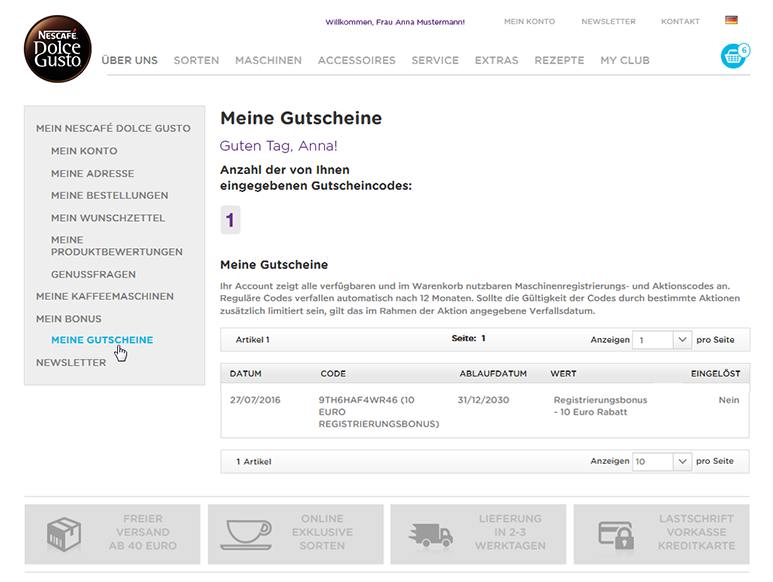773x582 pixels.
Task: Click the package box shipping icon
Action: [x=64, y=534]
